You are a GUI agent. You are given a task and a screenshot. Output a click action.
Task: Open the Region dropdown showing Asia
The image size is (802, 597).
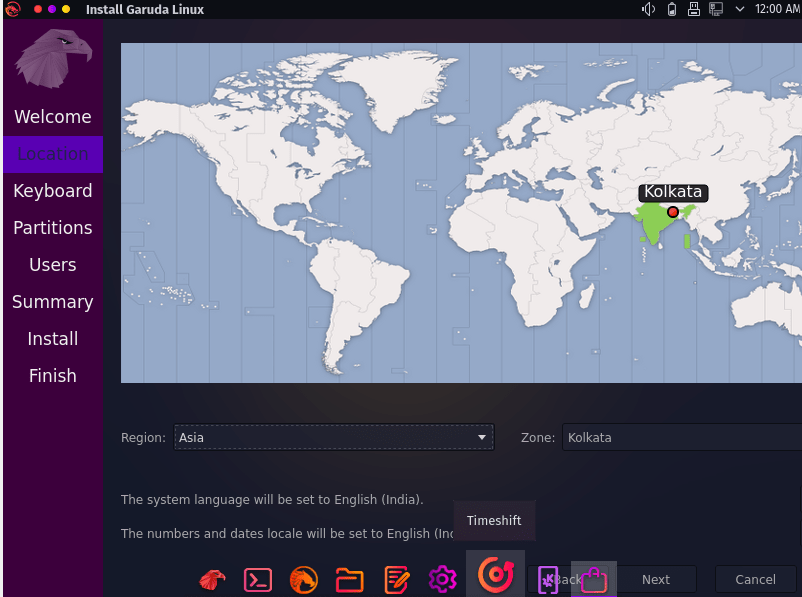[334, 437]
